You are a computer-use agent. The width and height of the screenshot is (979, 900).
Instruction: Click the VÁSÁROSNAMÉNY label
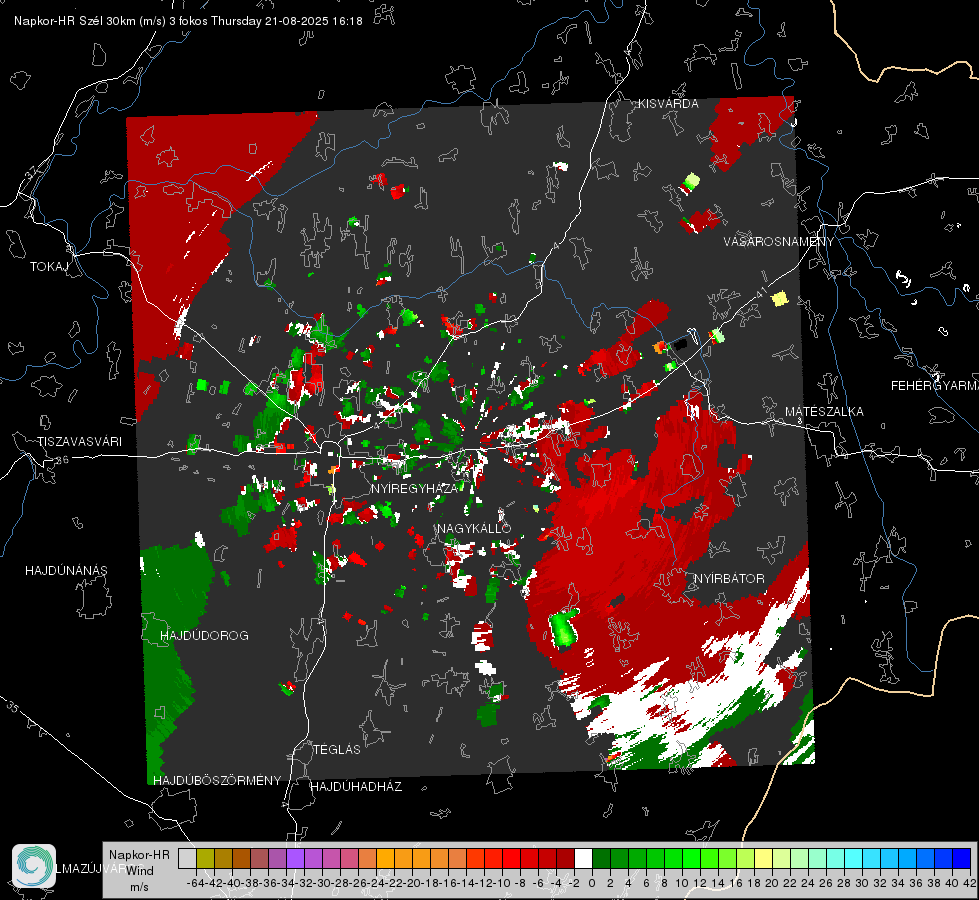pyautogui.click(x=779, y=242)
